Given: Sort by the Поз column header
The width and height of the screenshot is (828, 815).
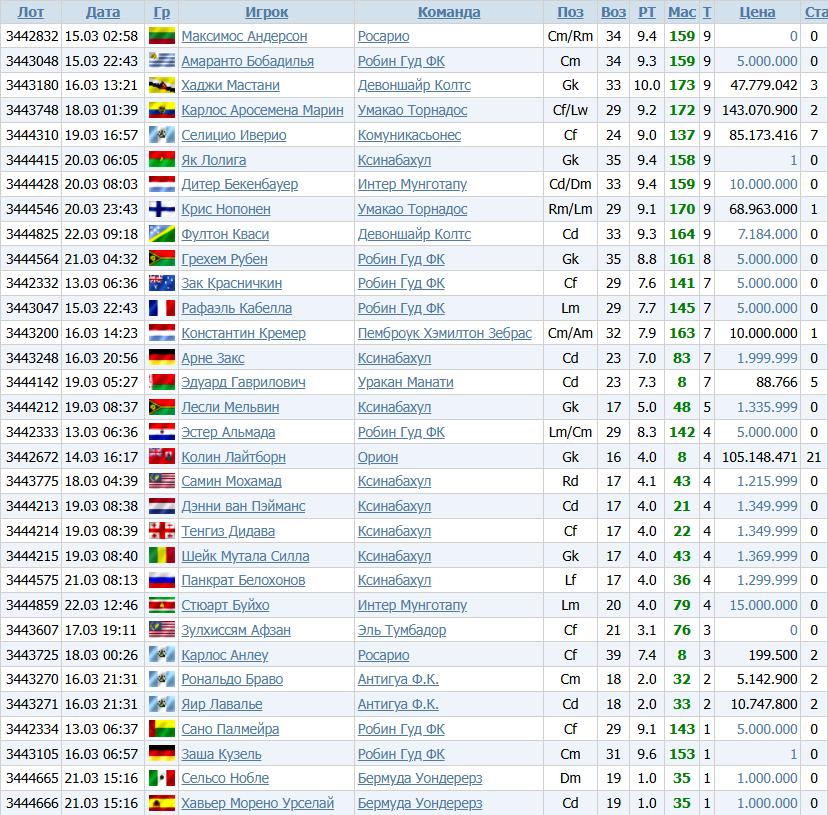Looking at the screenshot, I should coord(570,12).
